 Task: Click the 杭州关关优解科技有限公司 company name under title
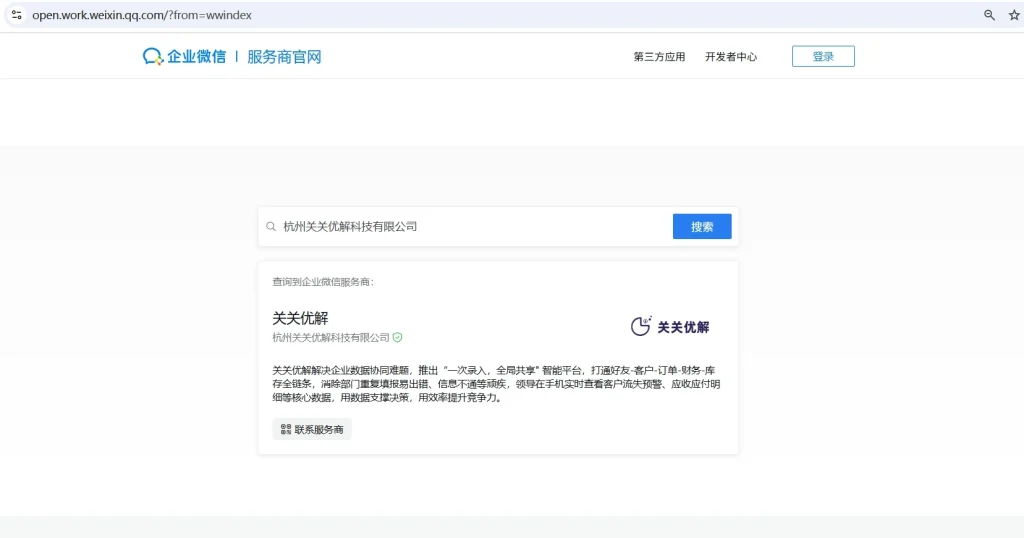(331, 338)
